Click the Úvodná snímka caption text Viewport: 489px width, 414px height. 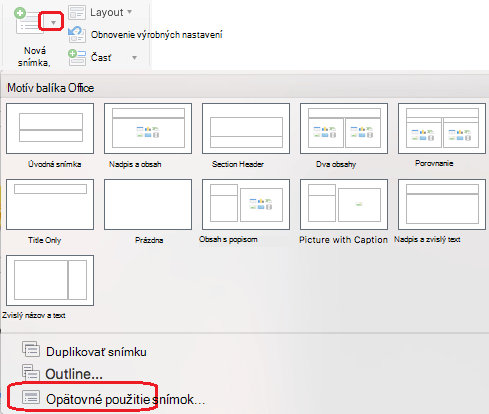tap(55, 164)
